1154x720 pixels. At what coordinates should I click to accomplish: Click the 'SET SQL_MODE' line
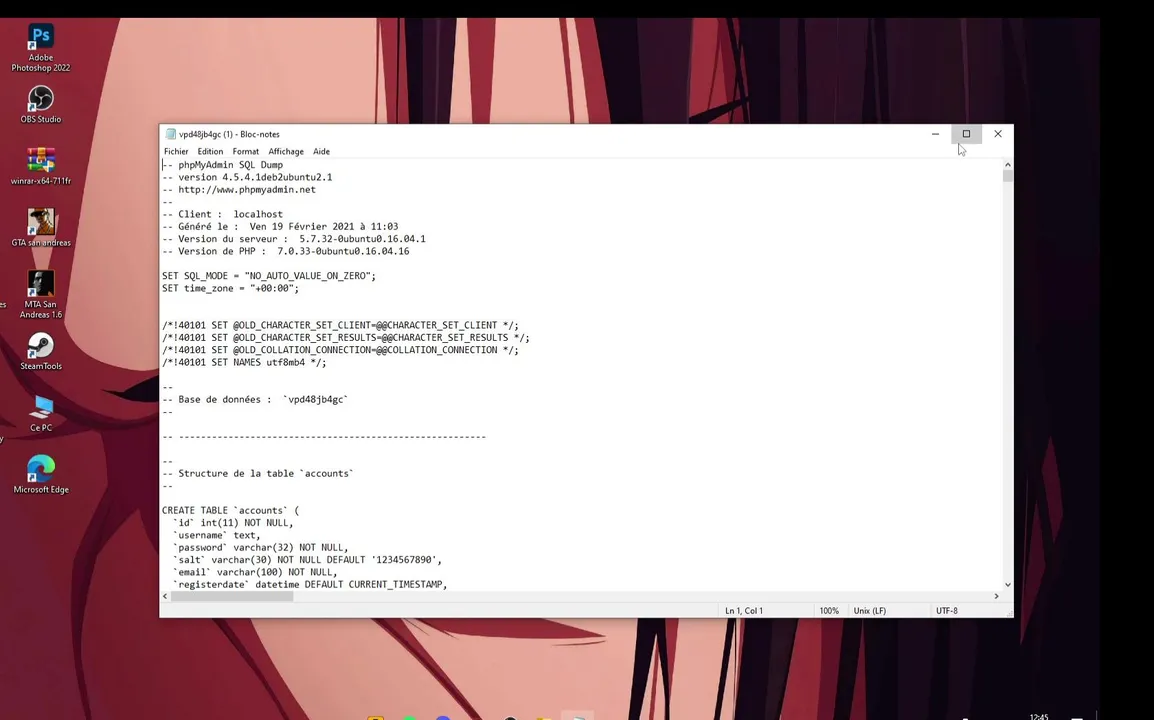click(x=269, y=276)
